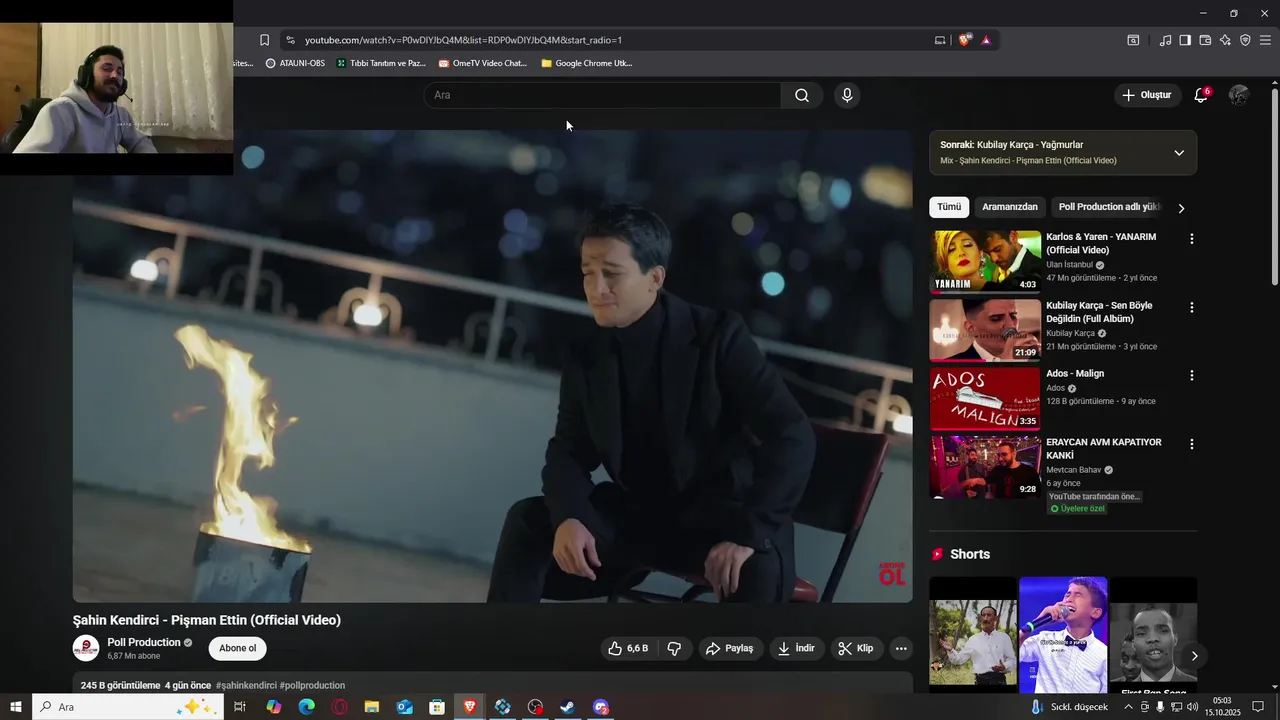Viewport: 1280px width, 720px height.
Task: Select the Tümü filter chip
Action: [x=949, y=207]
